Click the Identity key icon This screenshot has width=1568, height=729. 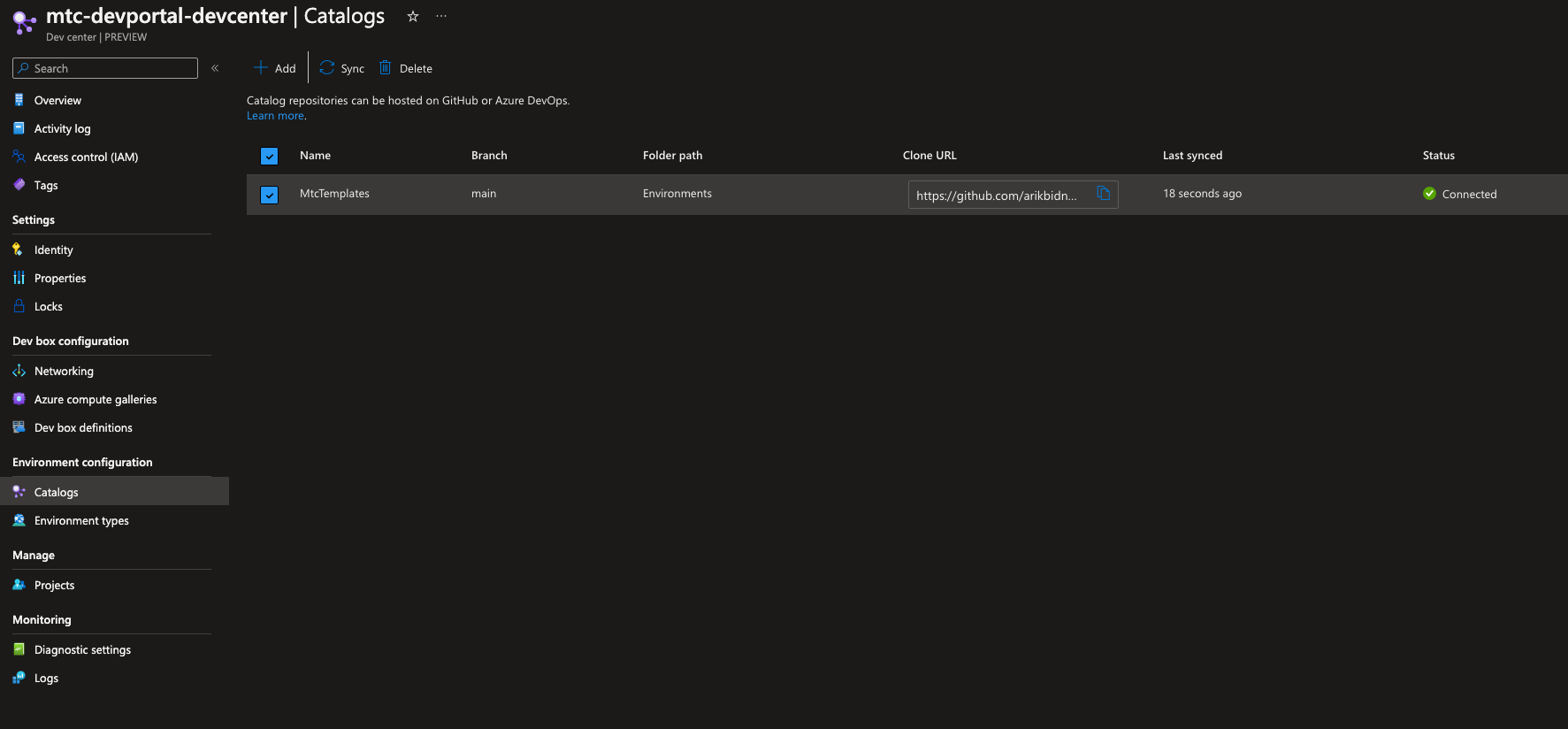pyautogui.click(x=19, y=249)
